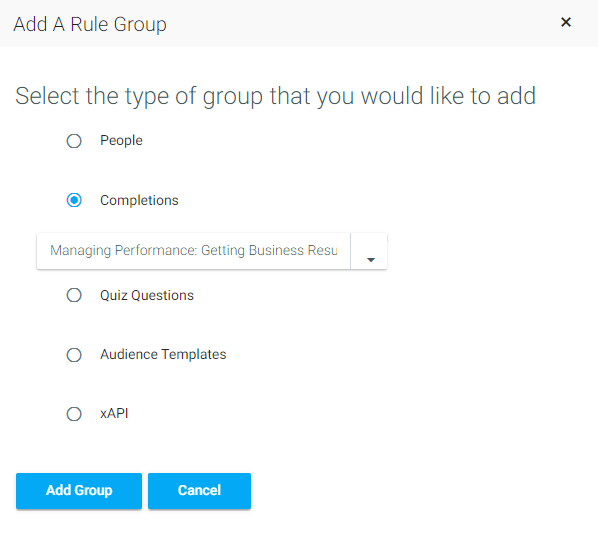Click the Managing Performance course field

coord(193,251)
